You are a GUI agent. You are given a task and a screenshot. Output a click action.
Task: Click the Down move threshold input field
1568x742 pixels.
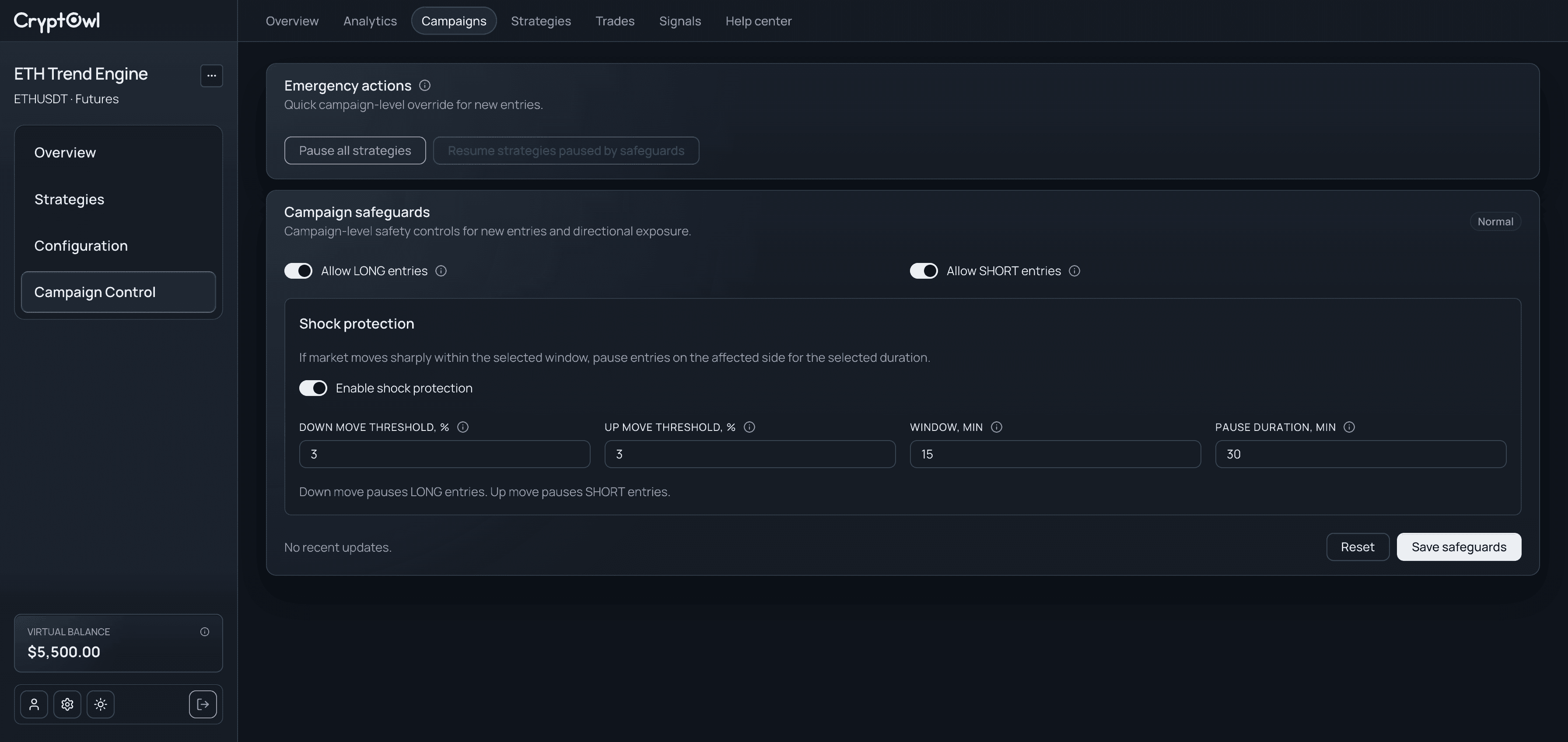pos(444,454)
